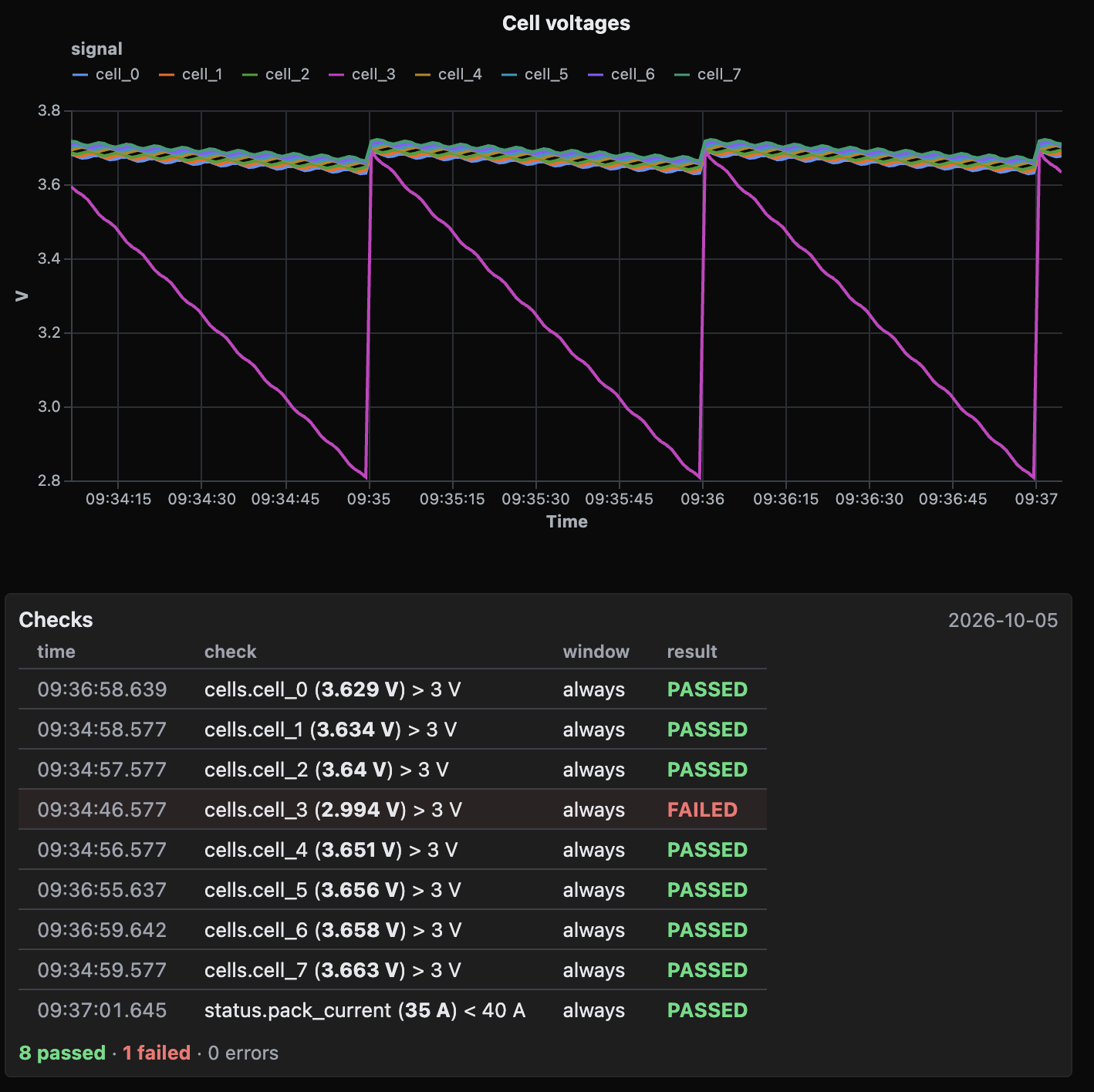
Task: Toggle cell_5 series in chart legend
Action: pyautogui.click(x=535, y=74)
